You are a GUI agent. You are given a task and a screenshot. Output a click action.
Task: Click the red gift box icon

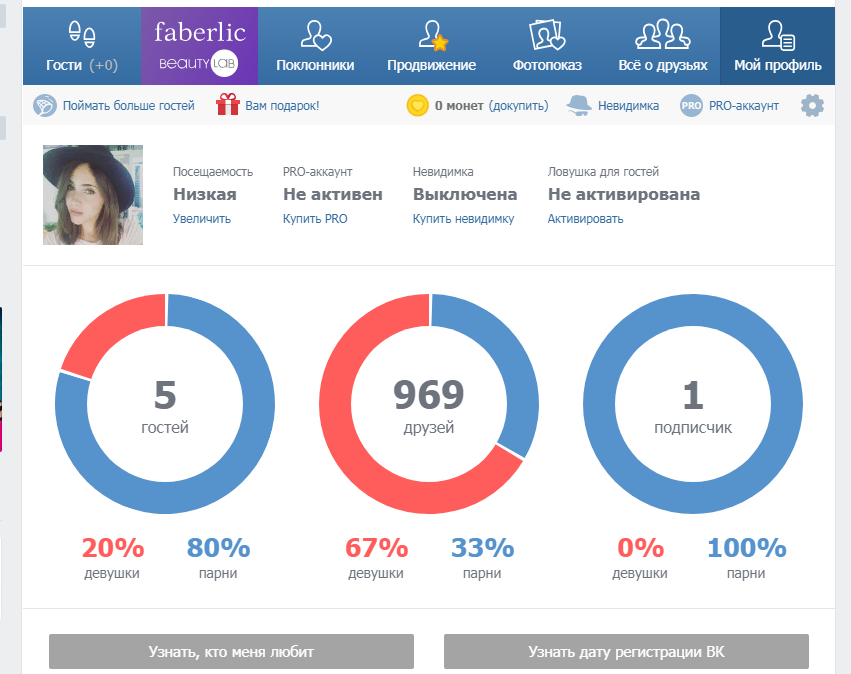[228, 104]
